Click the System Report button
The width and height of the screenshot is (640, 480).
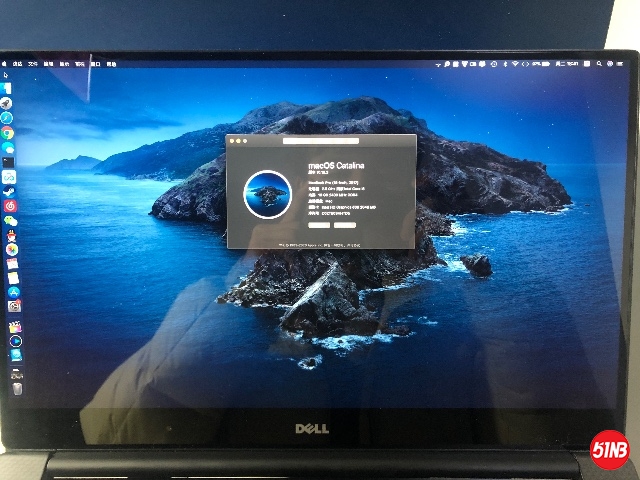point(319,225)
